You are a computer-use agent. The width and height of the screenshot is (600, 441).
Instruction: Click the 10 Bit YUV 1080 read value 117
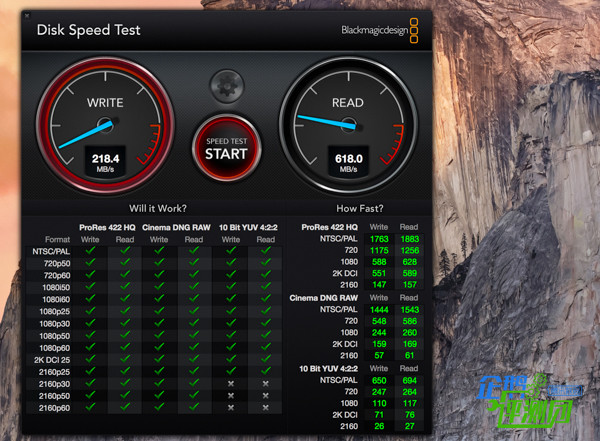[409, 403]
